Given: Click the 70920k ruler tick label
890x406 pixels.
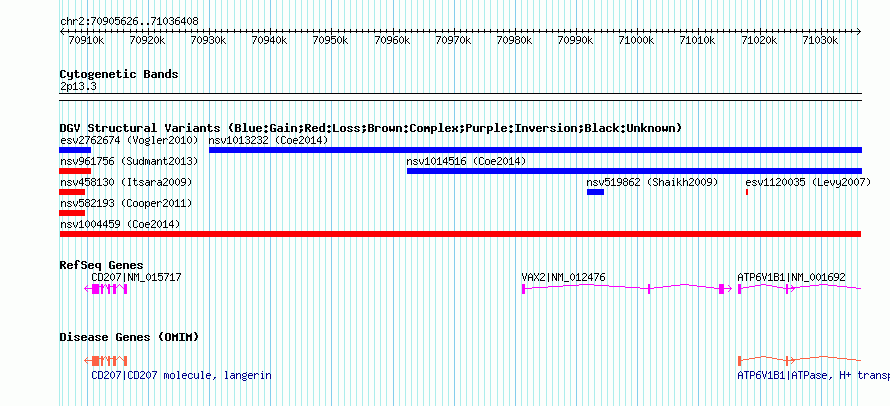Looking at the screenshot, I should pyautogui.click(x=147, y=40).
